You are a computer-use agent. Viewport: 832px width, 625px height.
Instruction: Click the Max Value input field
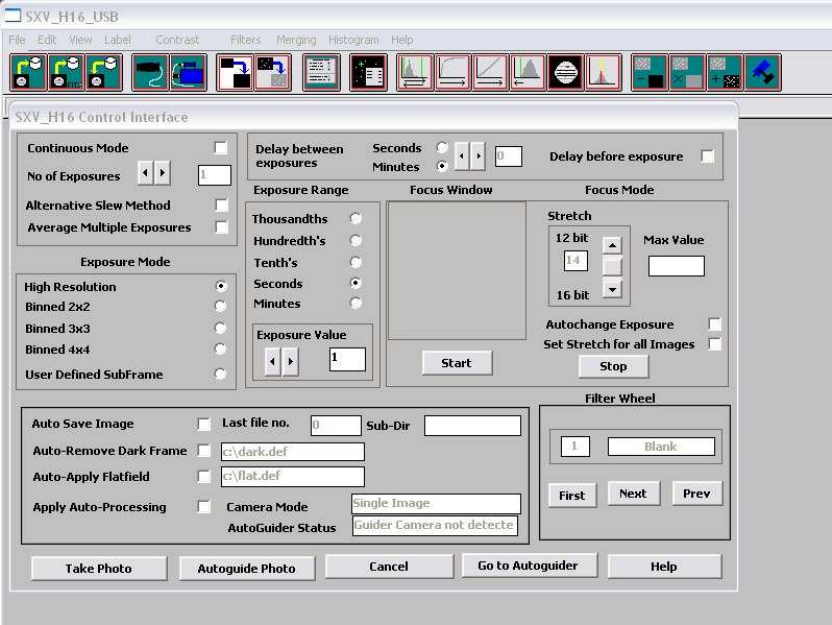tap(677, 266)
